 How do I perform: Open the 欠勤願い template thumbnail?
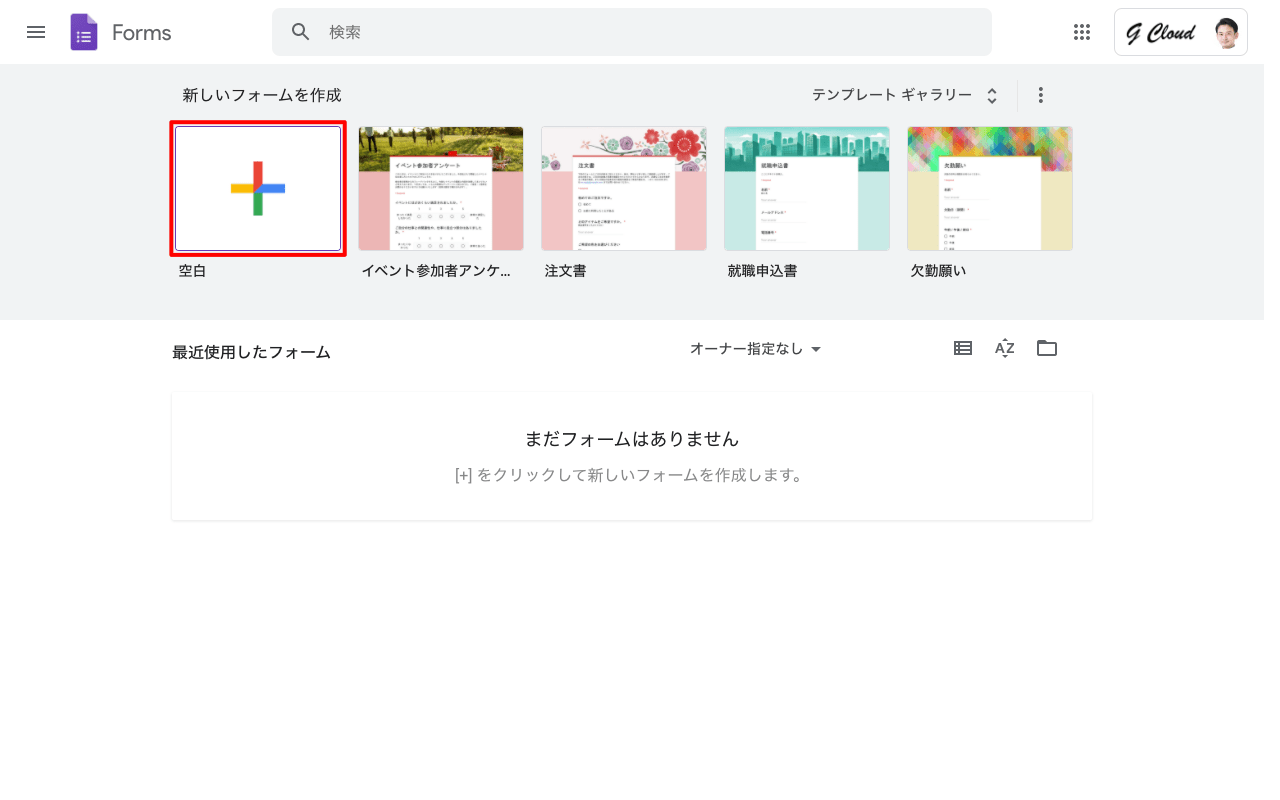click(990, 188)
